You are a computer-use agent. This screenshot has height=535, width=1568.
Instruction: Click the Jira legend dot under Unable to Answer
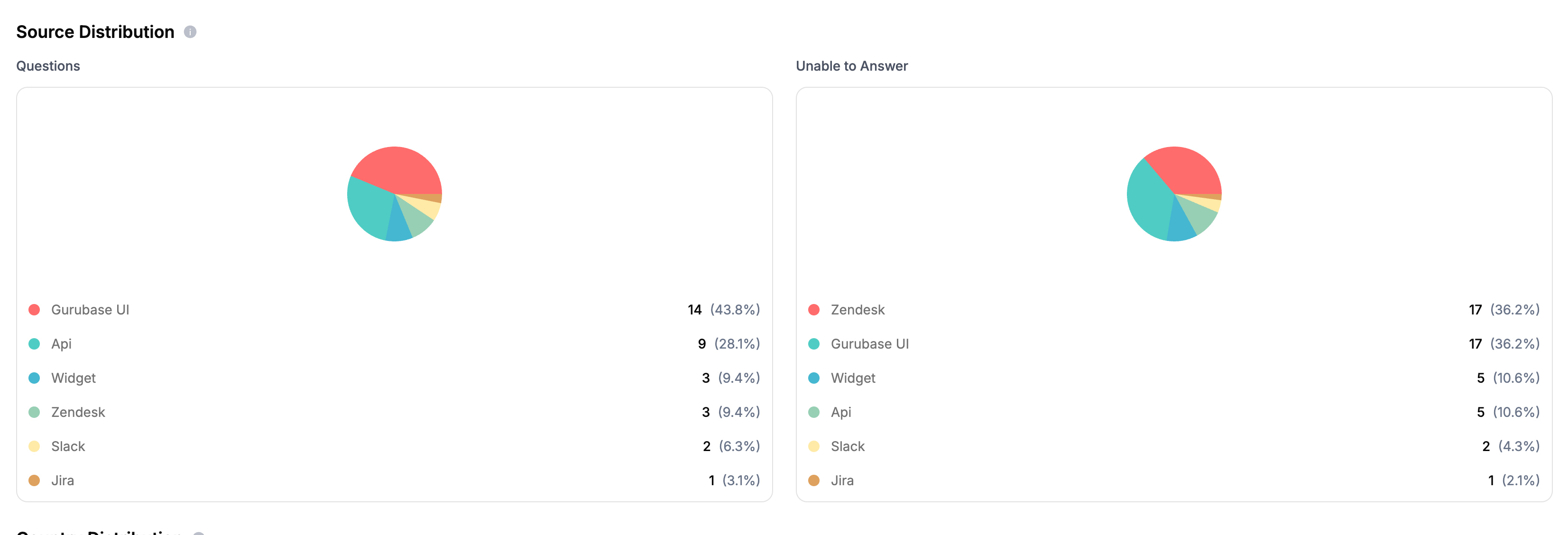tap(814, 480)
